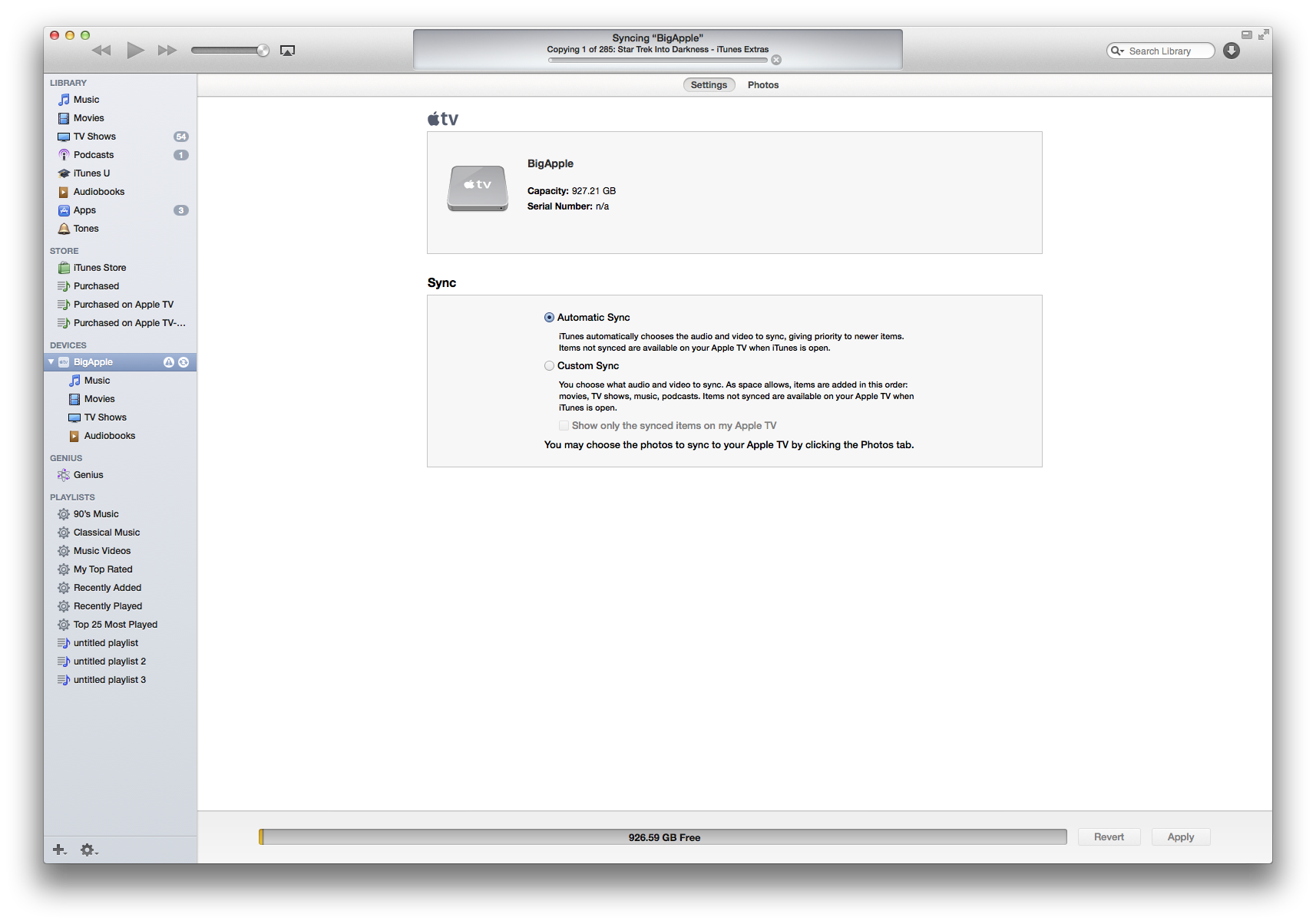Collapse the BigApple device tree

click(x=51, y=362)
